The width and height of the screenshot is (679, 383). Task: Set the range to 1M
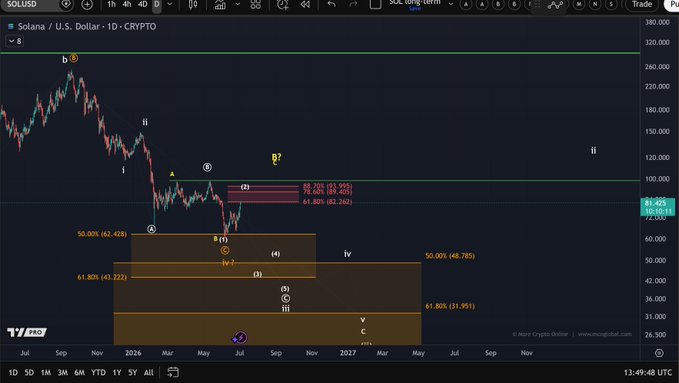[x=45, y=373]
